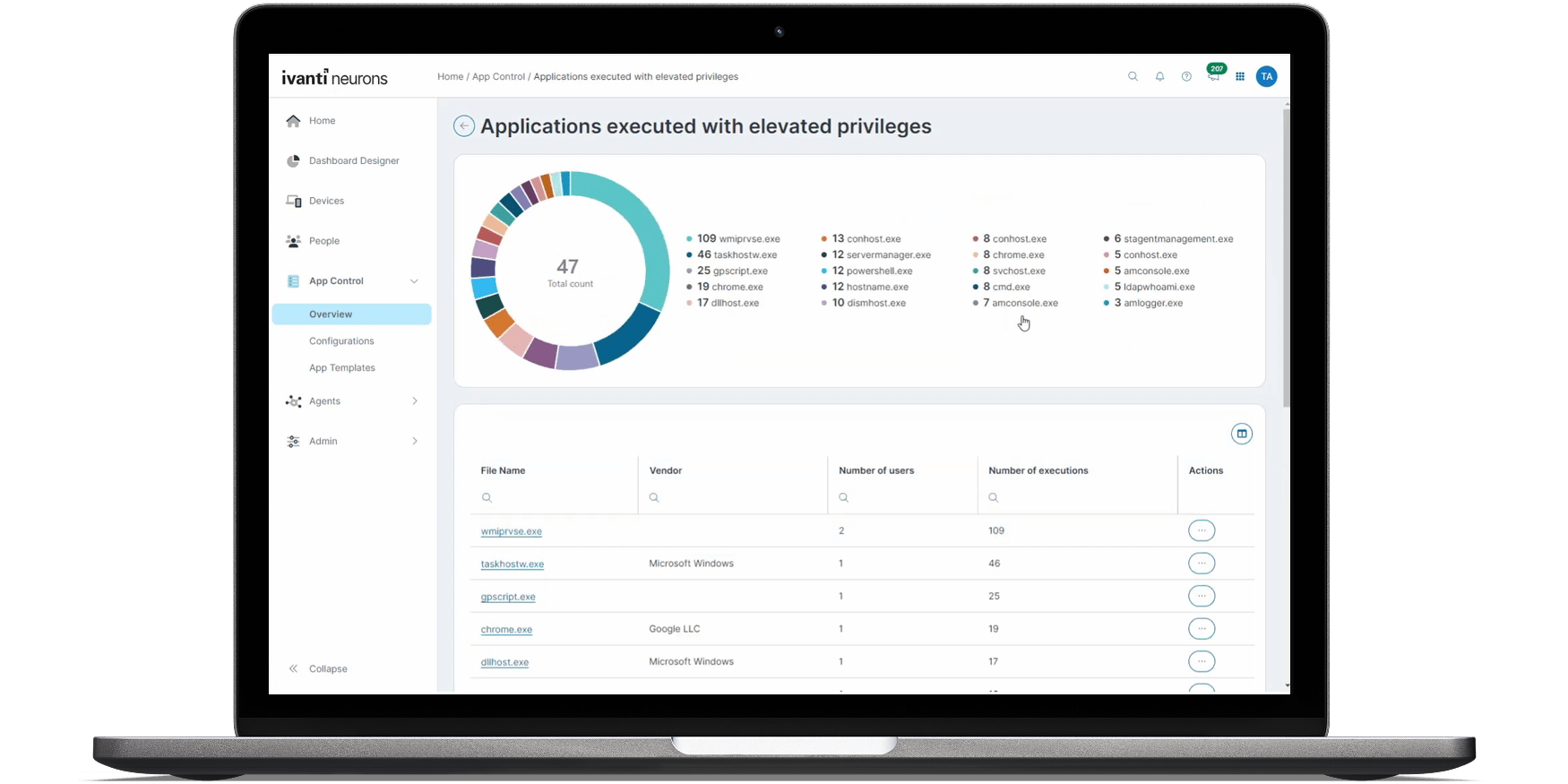Open actions menu for chrome.exe row
The height and width of the screenshot is (784, 1568).
(1202, 629)
